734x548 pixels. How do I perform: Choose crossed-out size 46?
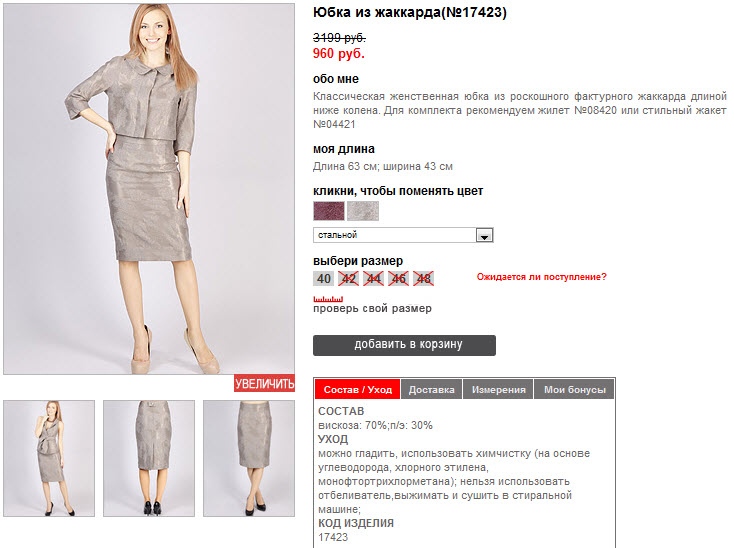pyautogui.click(x=398, y=278)
